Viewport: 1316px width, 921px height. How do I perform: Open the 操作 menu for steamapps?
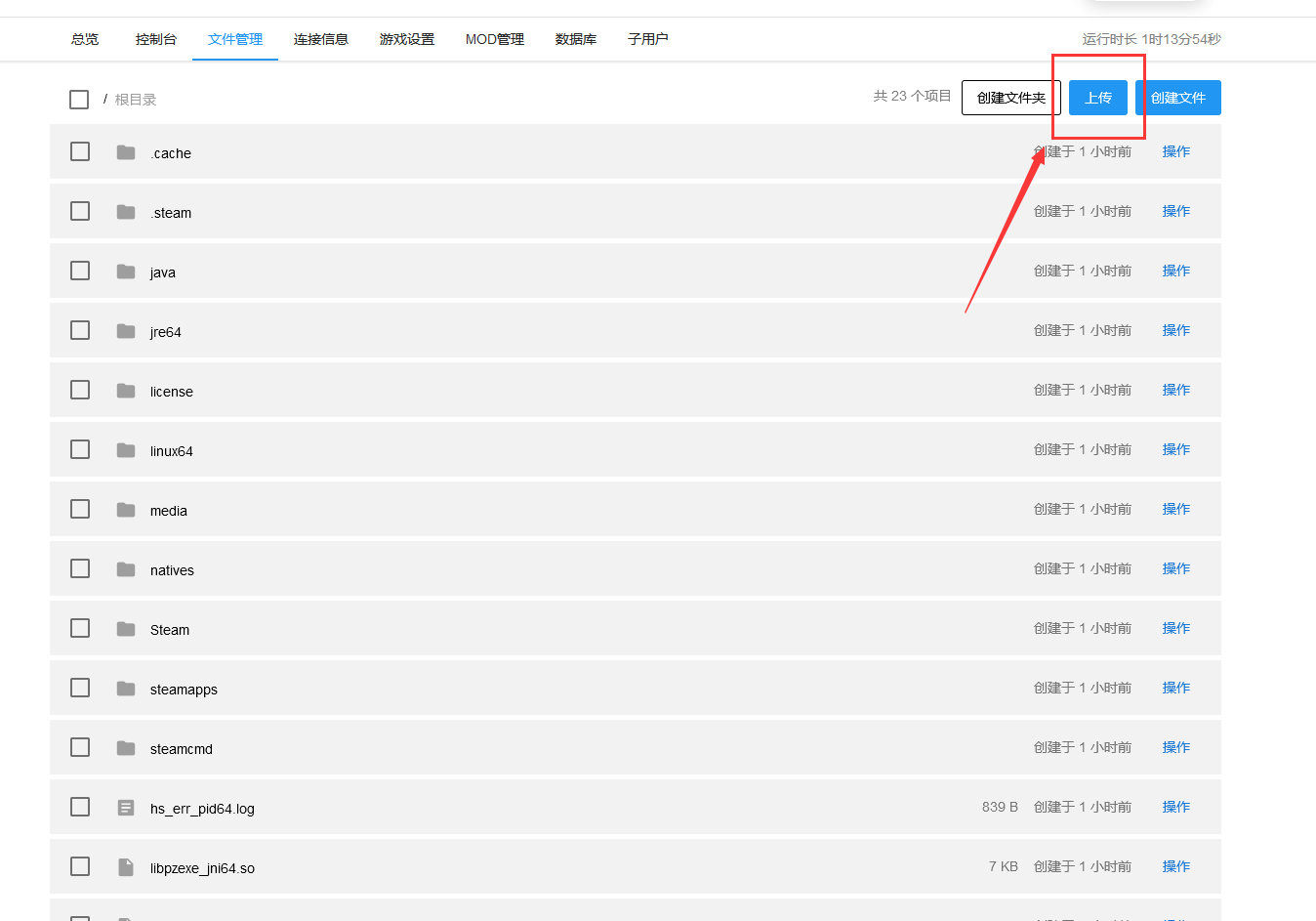[1175, 688]
